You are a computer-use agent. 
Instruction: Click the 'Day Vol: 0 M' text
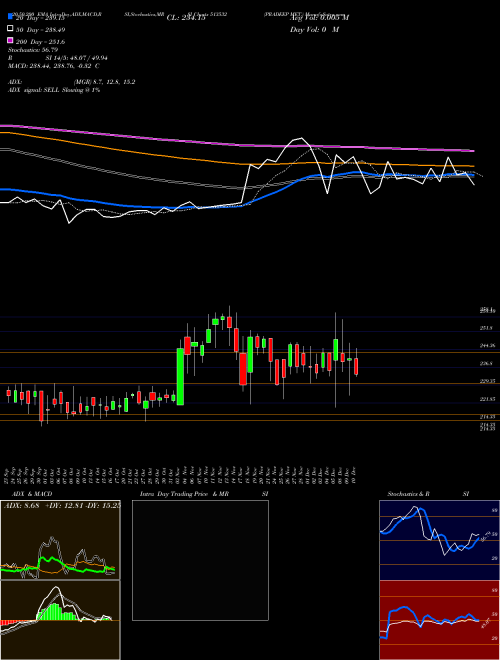[314, 29]
